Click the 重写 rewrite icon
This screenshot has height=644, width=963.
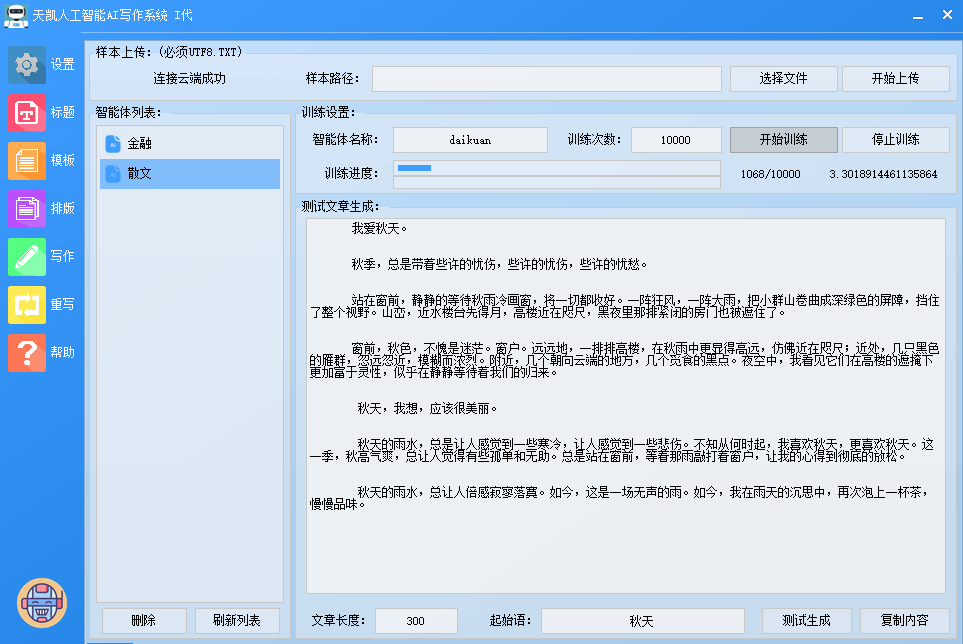point(27,304)
